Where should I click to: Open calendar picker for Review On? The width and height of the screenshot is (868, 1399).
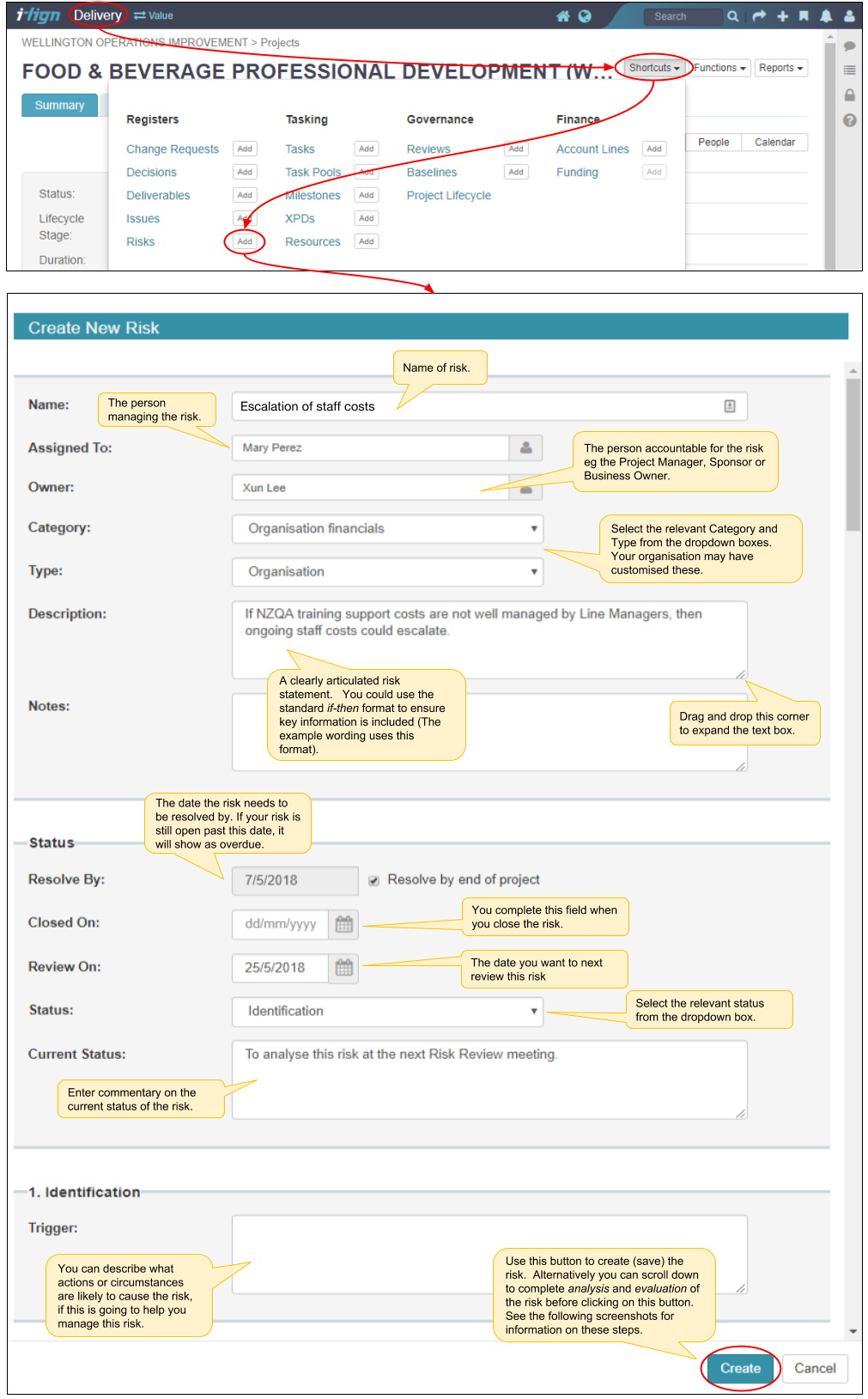tap(343, 968)
